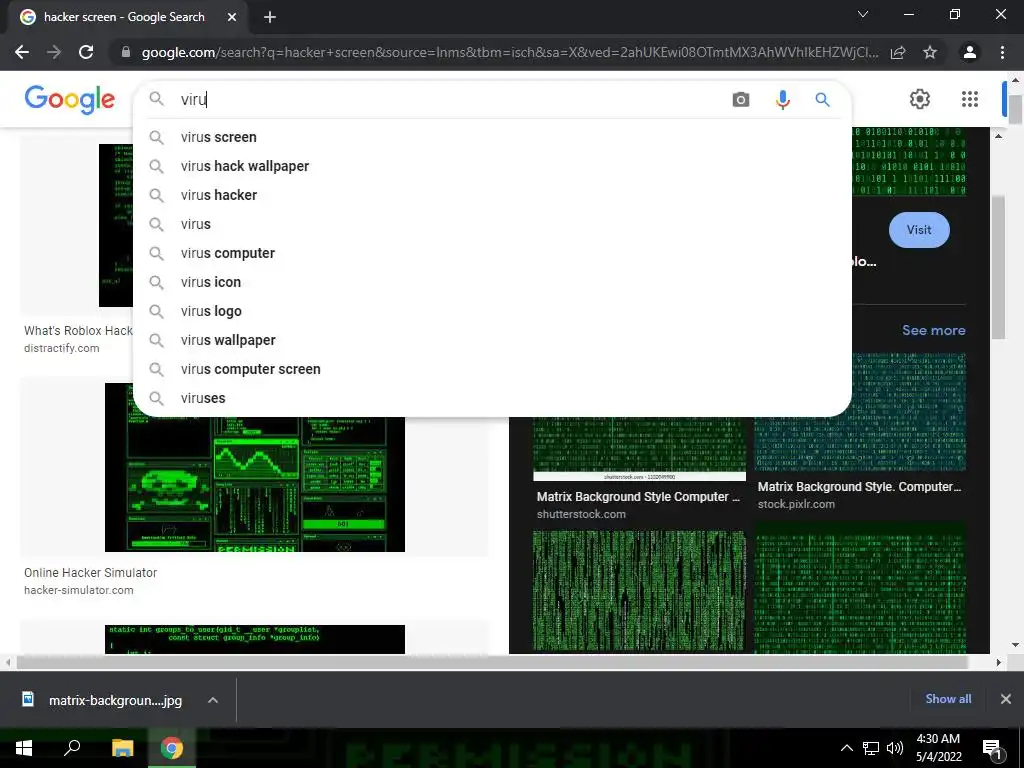The width and height of the screenshot is (1024, 768).
Task: Click See more related images
Action: 933,330
